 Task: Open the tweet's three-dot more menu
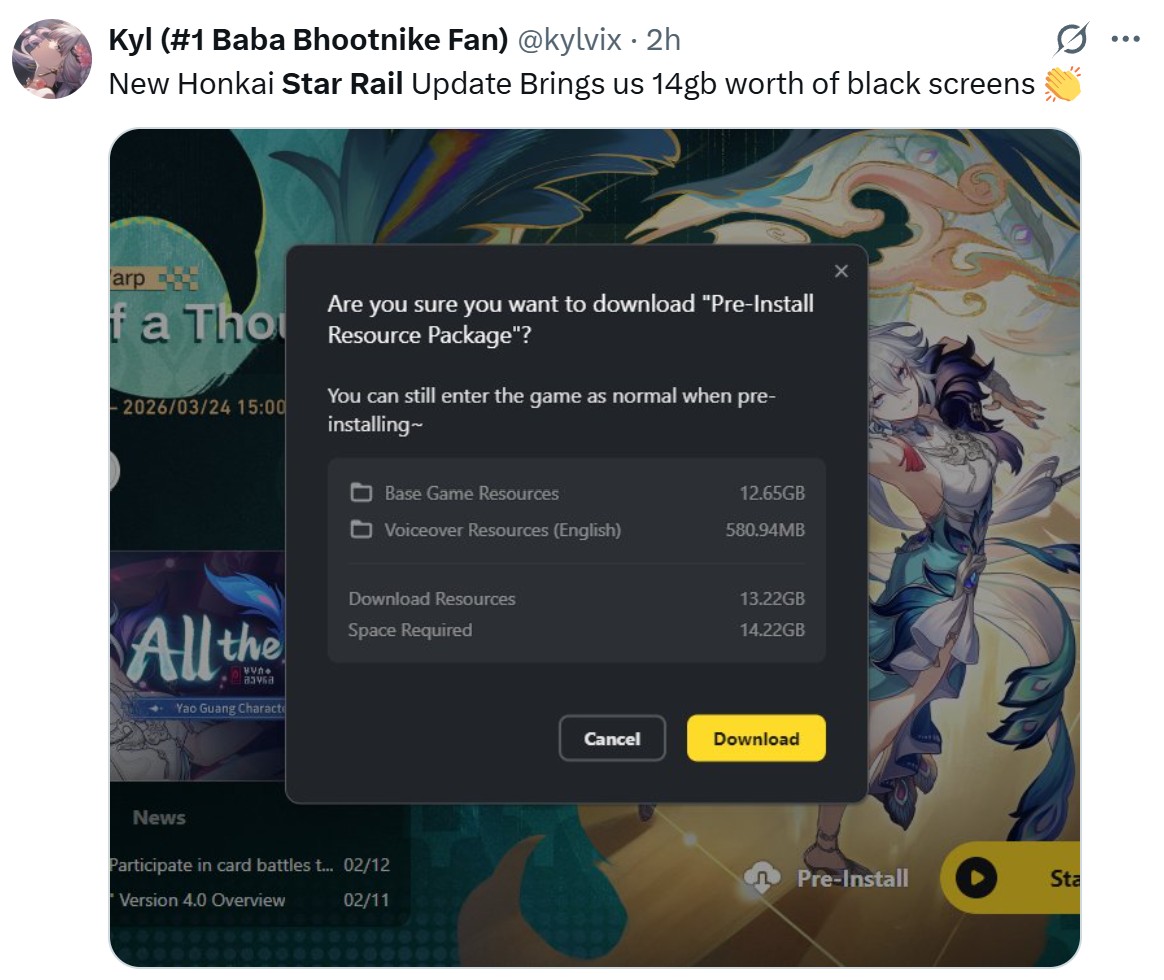coord(1125,39)
